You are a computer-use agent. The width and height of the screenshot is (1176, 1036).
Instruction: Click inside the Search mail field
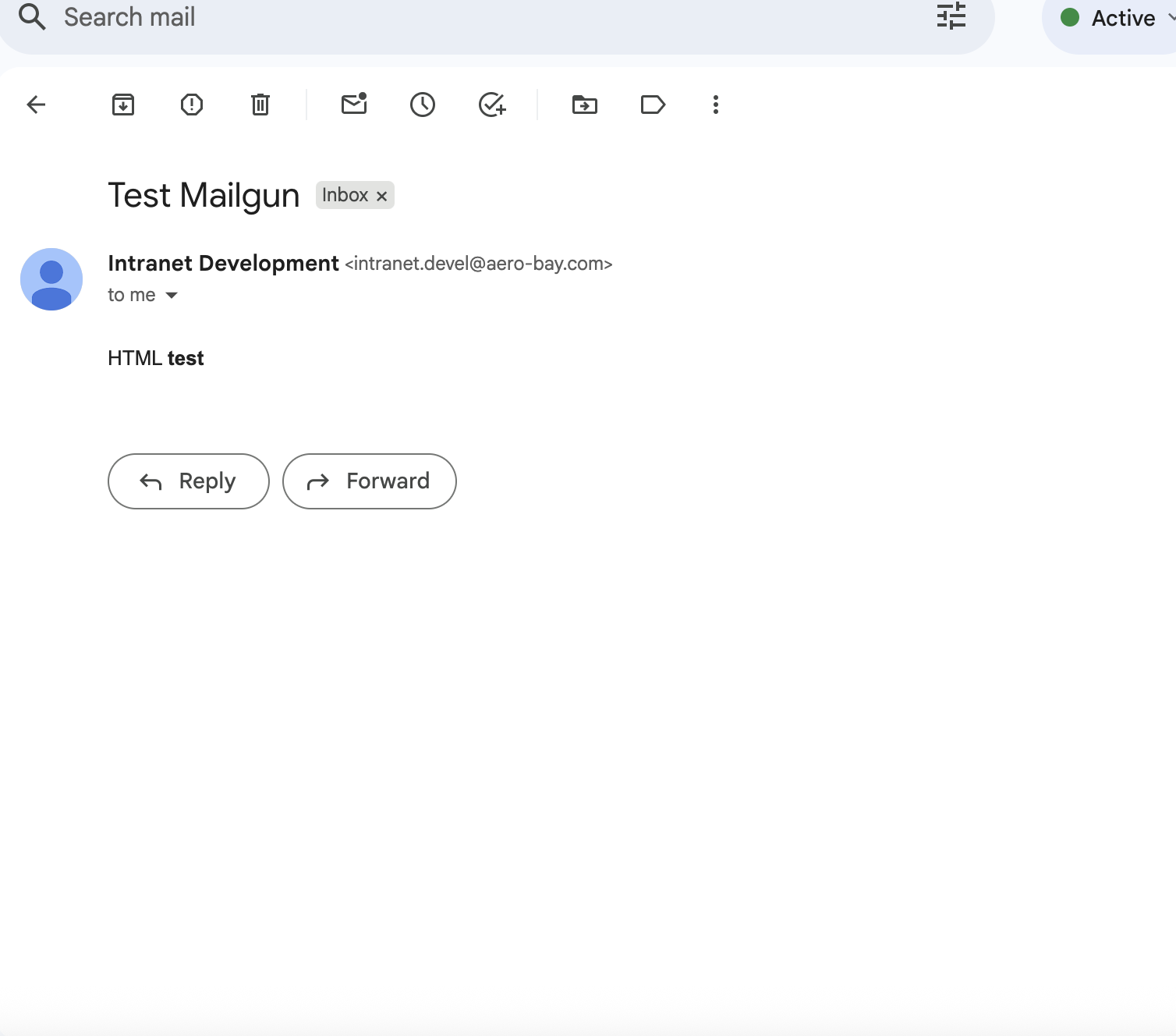click(x=468, y=17)
